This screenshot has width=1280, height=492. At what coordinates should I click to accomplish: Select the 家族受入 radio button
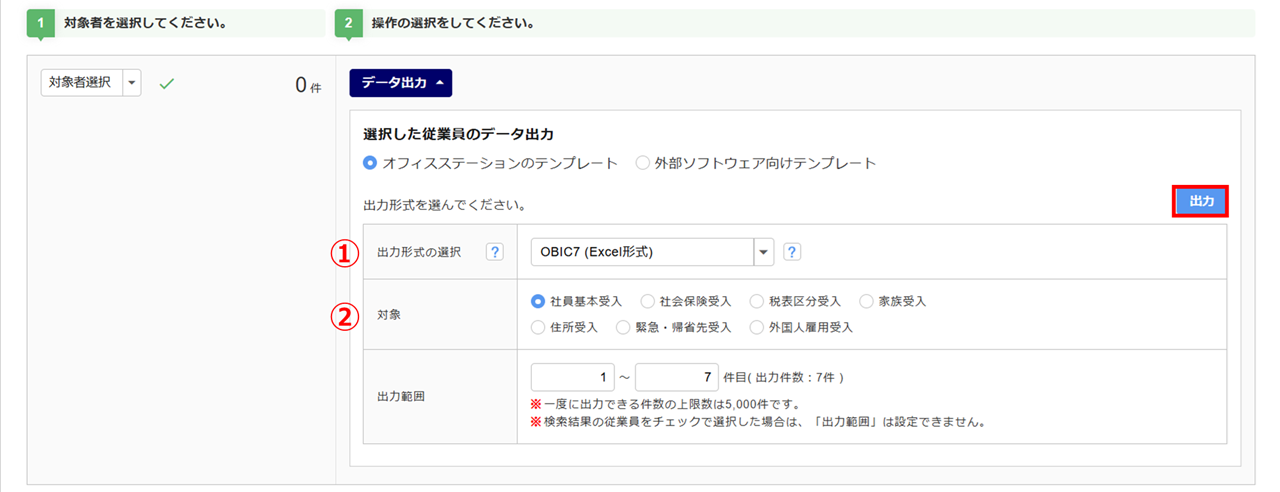865,301
